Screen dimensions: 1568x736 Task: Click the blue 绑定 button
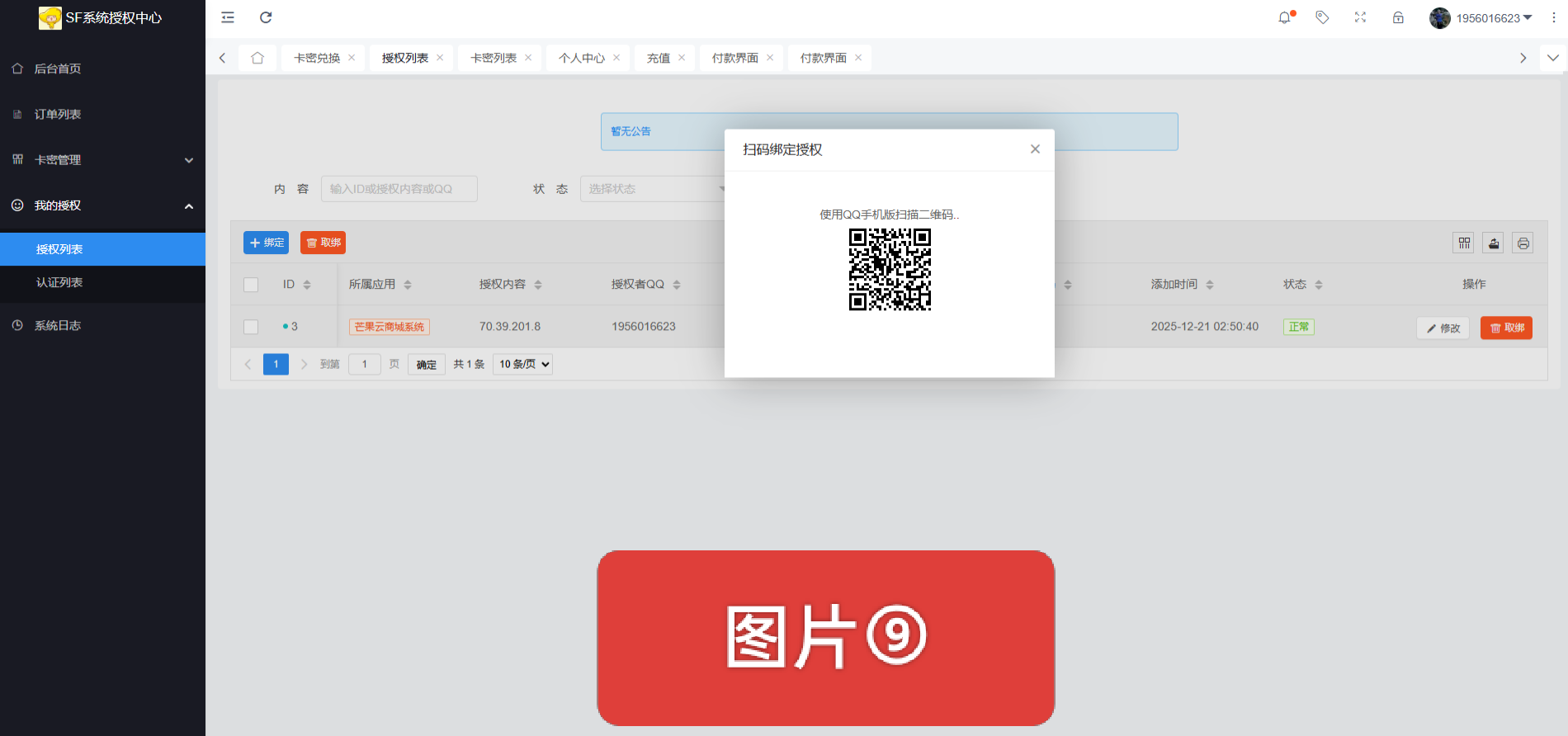coord(266,243)
